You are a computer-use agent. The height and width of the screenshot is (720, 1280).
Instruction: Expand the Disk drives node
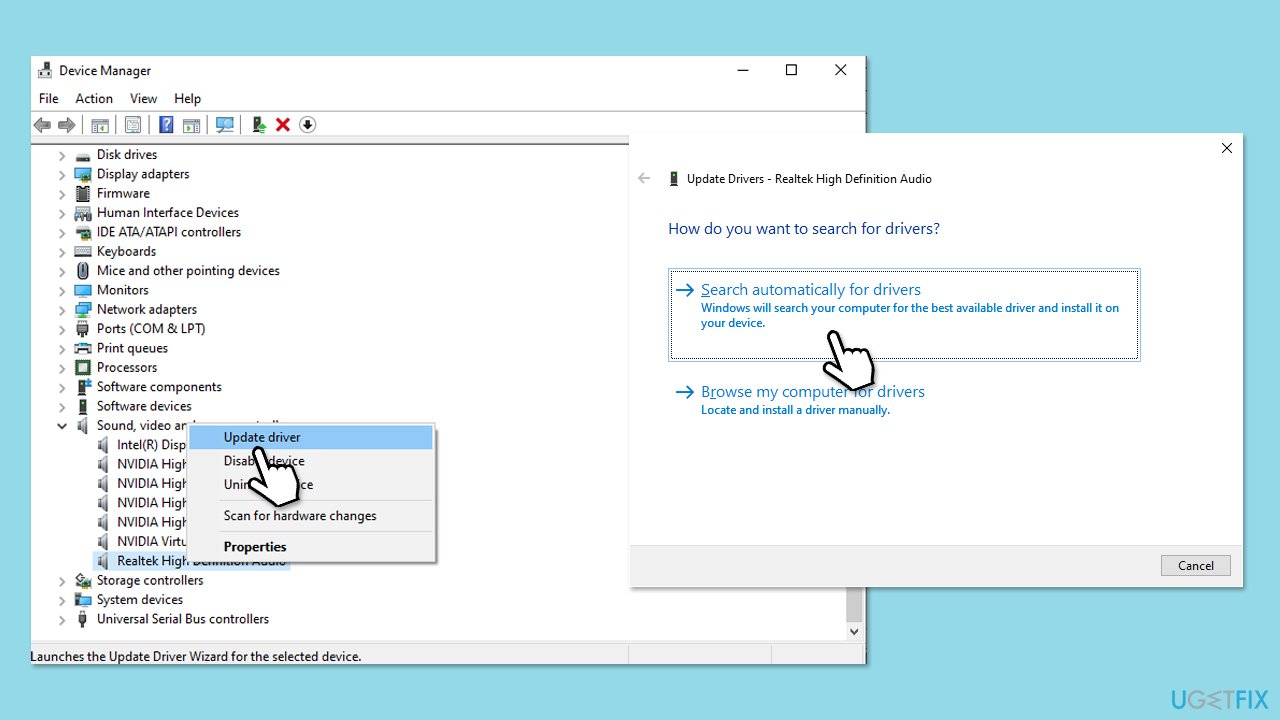coord(62,155)
